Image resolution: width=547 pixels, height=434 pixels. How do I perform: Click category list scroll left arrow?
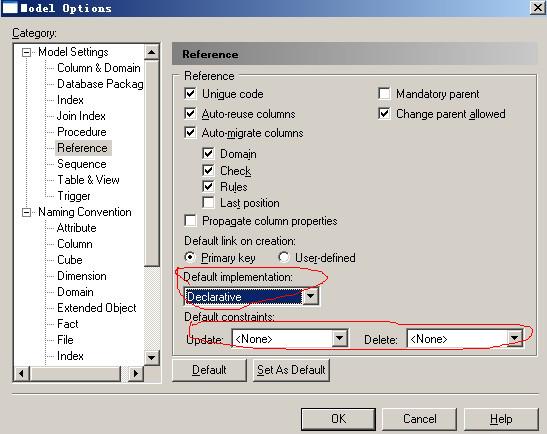click(21, 374)
